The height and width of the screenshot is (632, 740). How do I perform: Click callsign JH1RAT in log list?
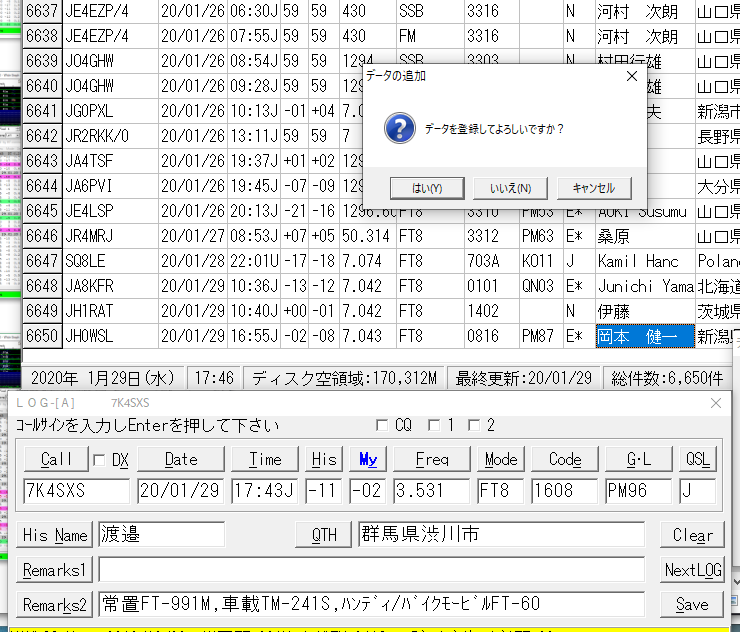89,311
